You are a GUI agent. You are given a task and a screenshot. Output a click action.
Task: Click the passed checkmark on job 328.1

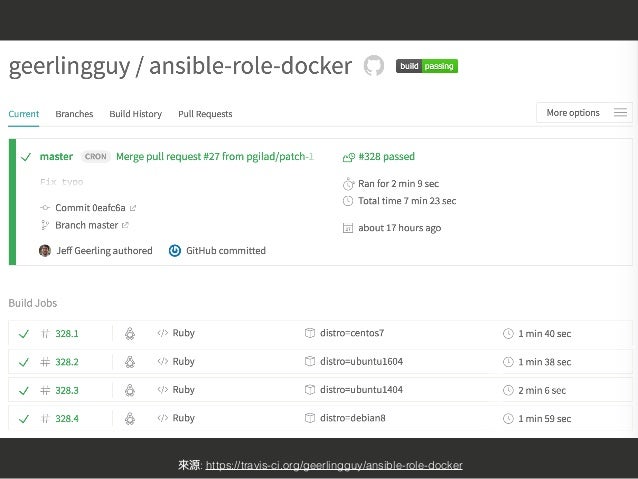click(23, 333)
